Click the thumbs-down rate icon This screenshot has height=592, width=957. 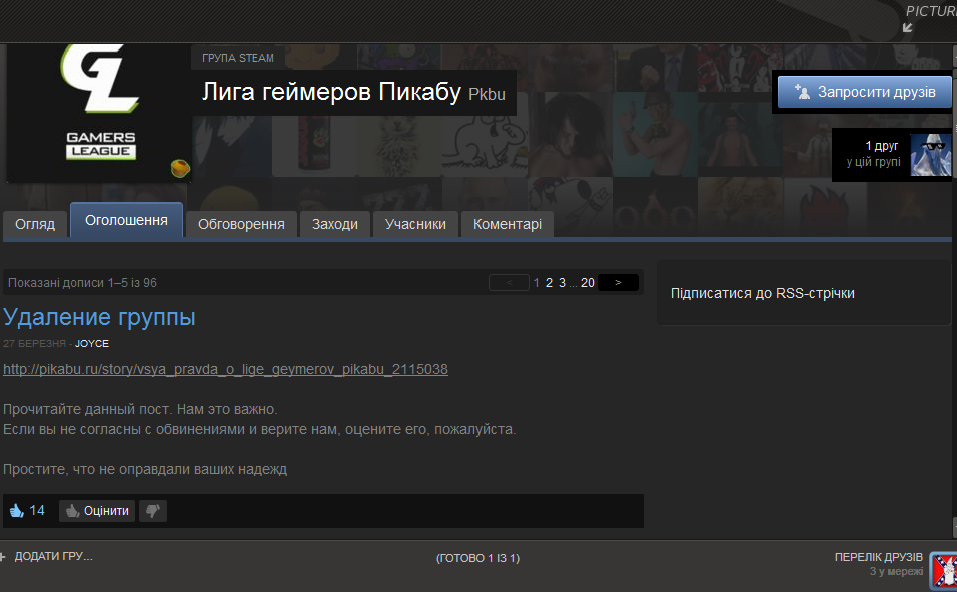152,511
